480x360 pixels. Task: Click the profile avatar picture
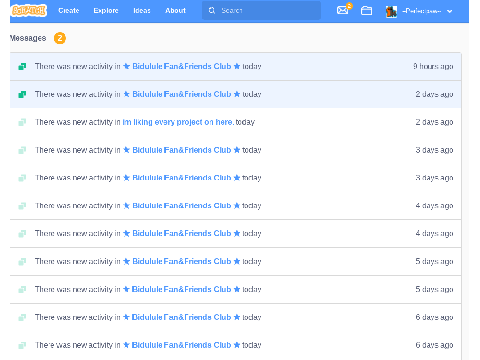pyautogui.click(x=391, y=11)
